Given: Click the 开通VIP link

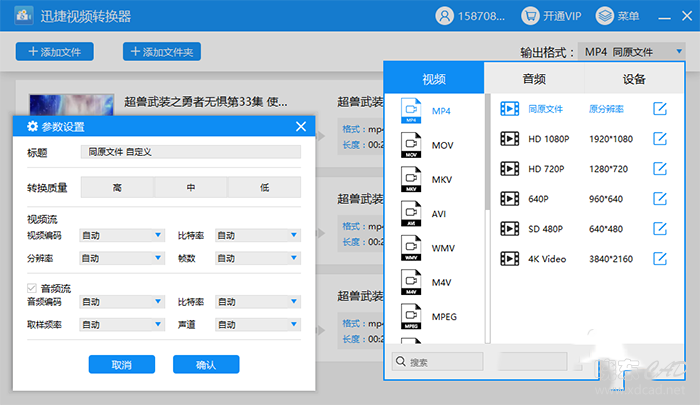Looking at the screenshot, I should tap(562, 17).
